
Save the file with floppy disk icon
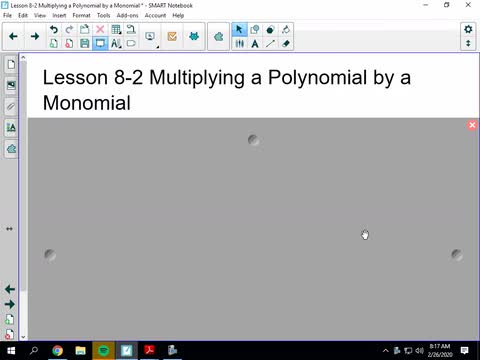pyautogui.click(x=85, y=43)
